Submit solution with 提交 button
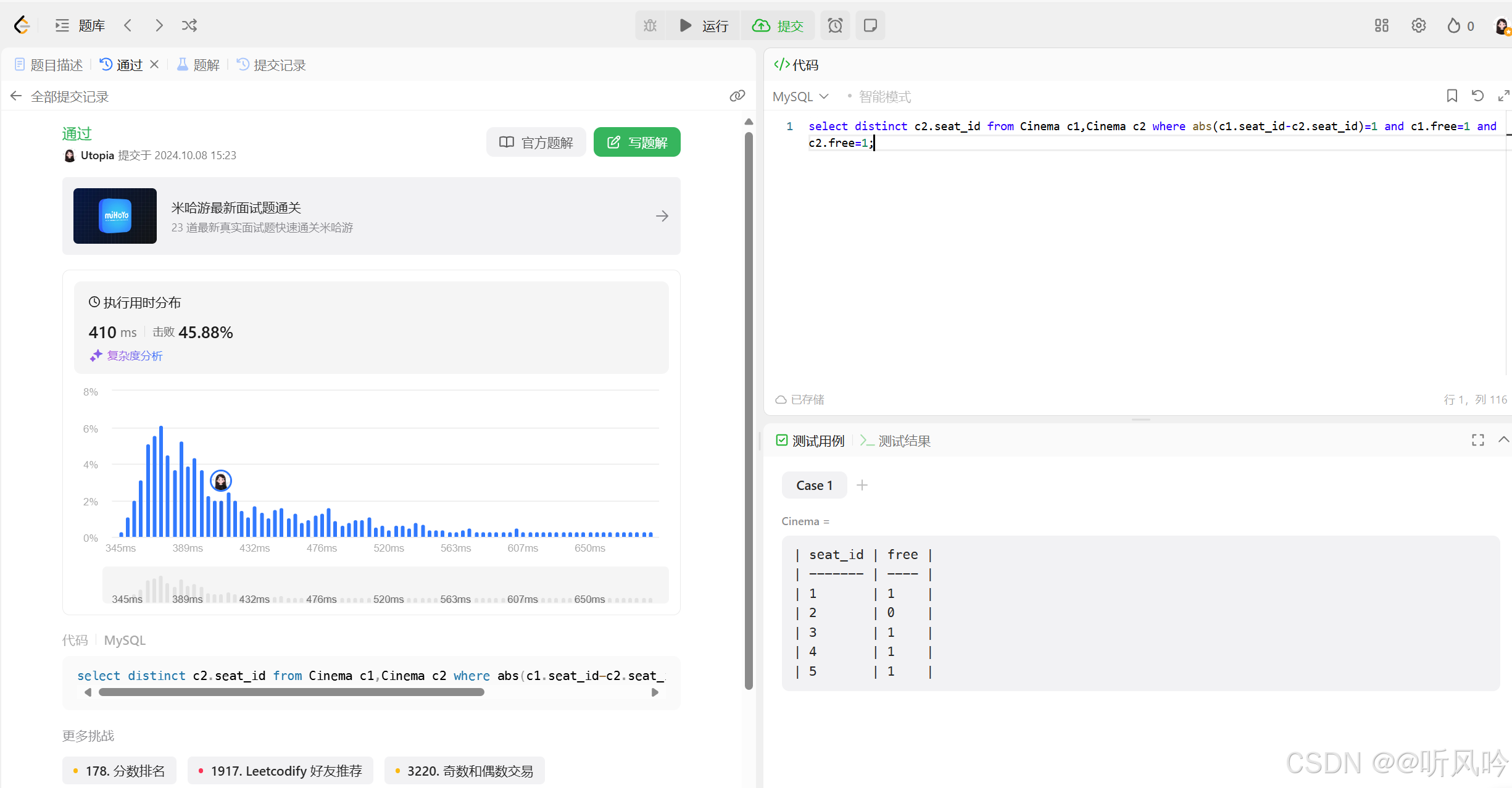 (x=778, y=25)
